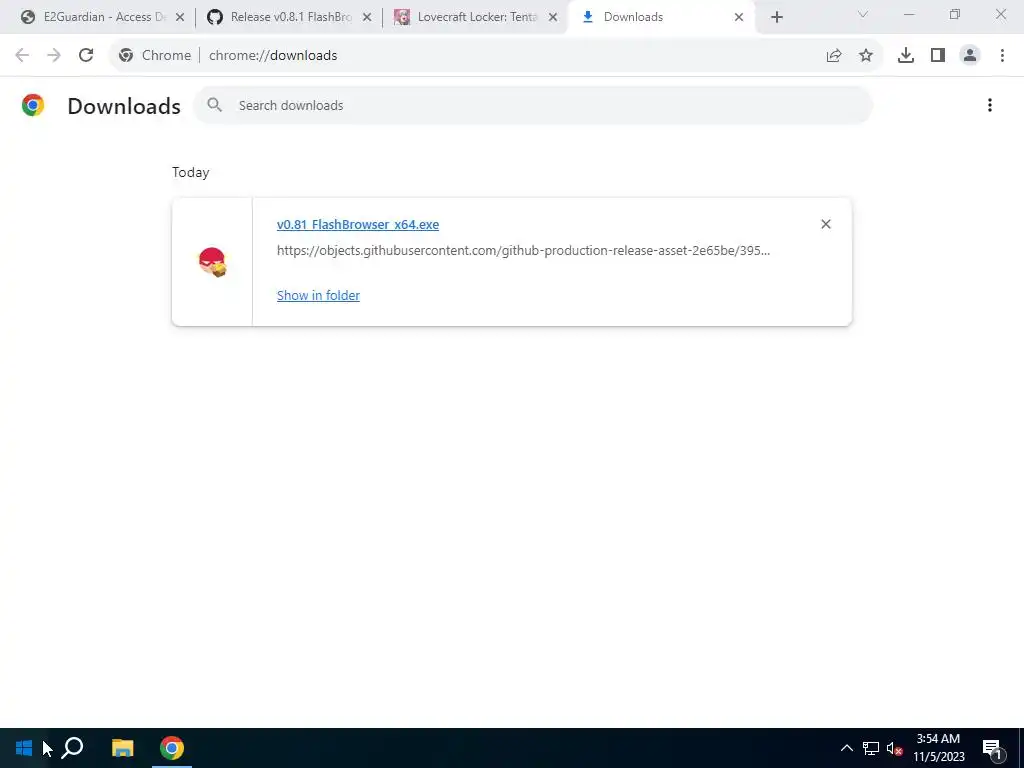Click the magnifier icon in search downloads
The height and width of the screenshot is (768, 1024).
[x=215, y=105]
